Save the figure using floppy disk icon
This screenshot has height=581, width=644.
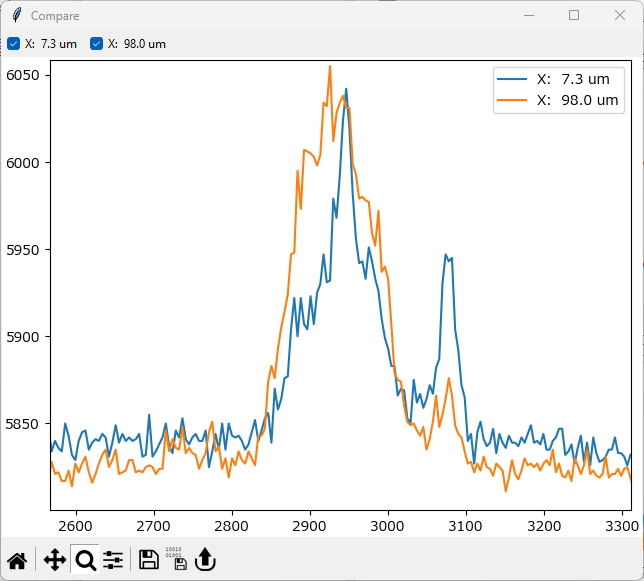tap(149, 560)
